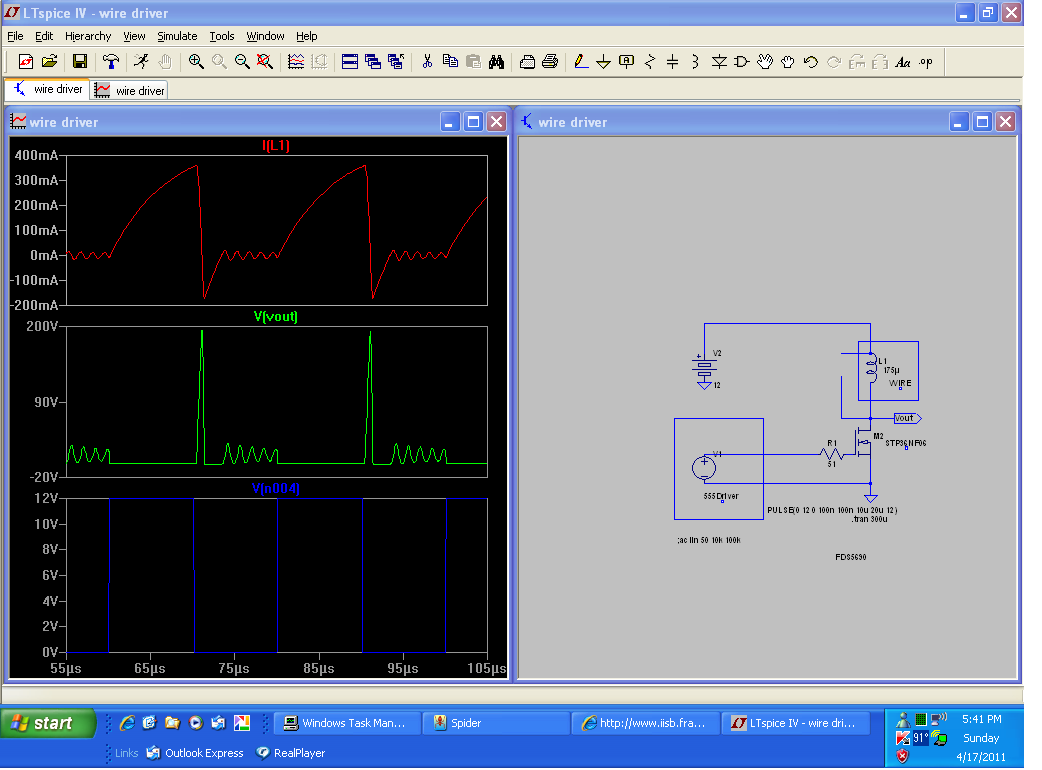Image resolution: width=1042 pixels, height=770 pixels.
Task: Open the Tools menu
Action: (222, 36)
